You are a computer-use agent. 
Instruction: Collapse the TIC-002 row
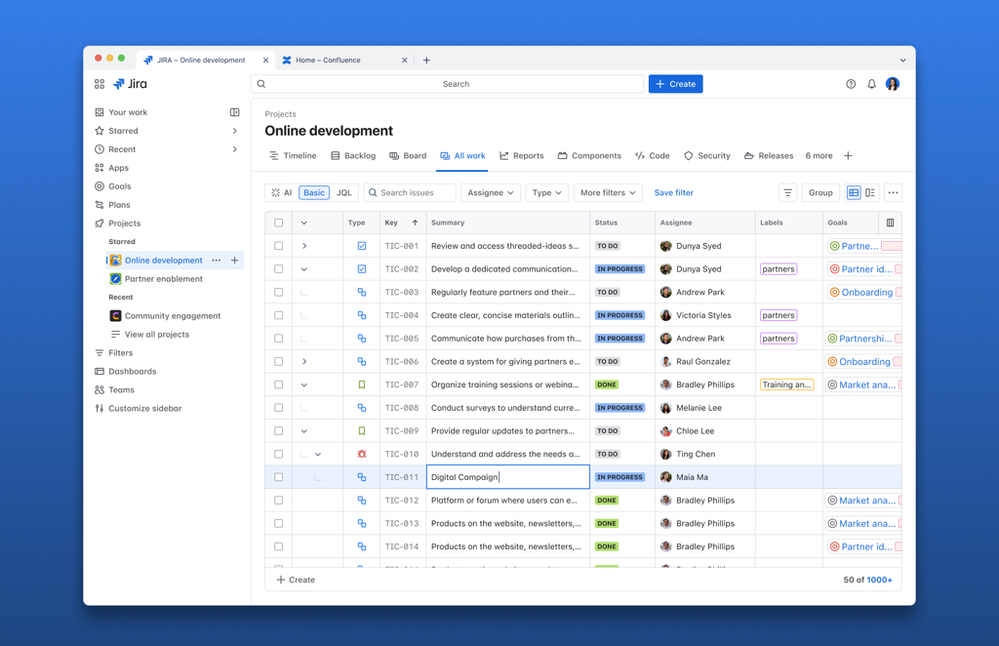304,269
